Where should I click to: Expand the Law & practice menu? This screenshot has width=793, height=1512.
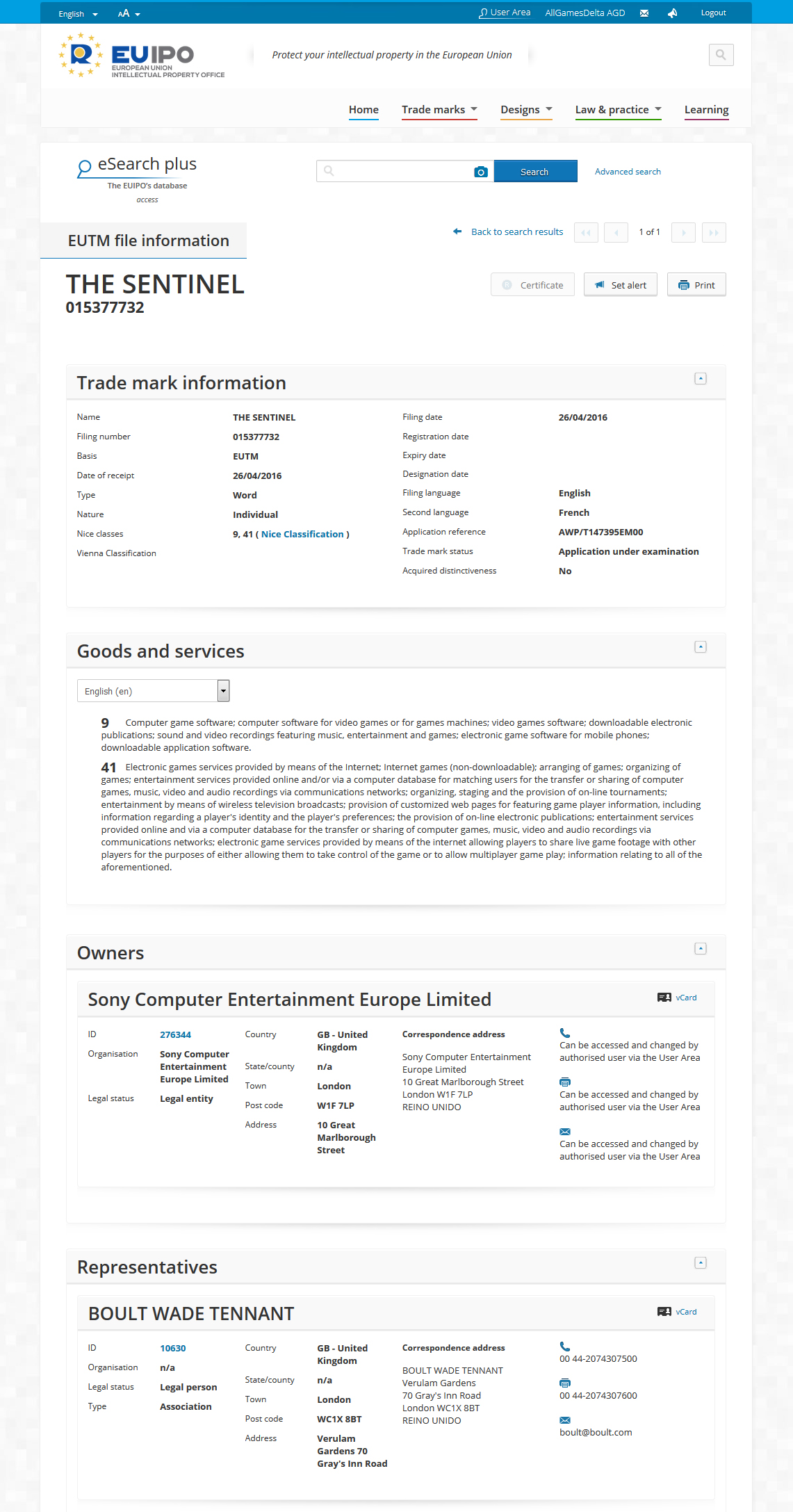(619, 110)
